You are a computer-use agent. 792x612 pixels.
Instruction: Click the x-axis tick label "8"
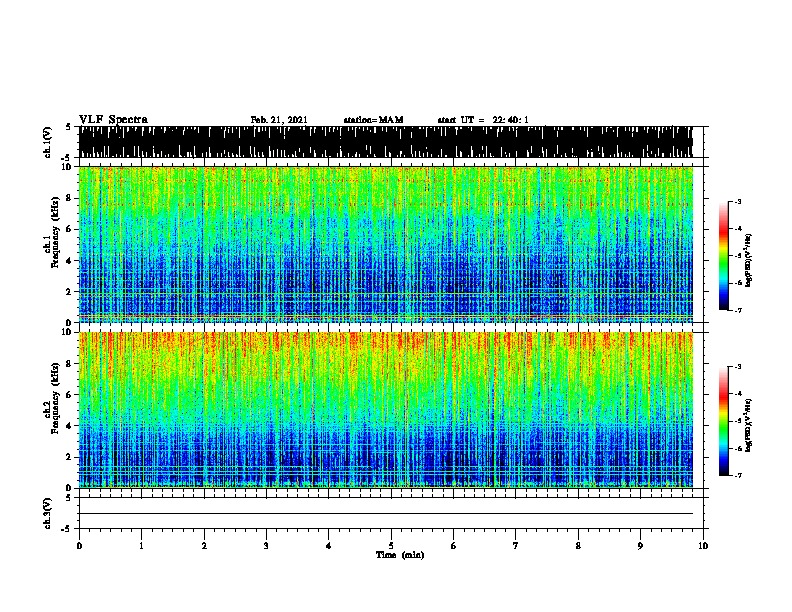point(578,546)
